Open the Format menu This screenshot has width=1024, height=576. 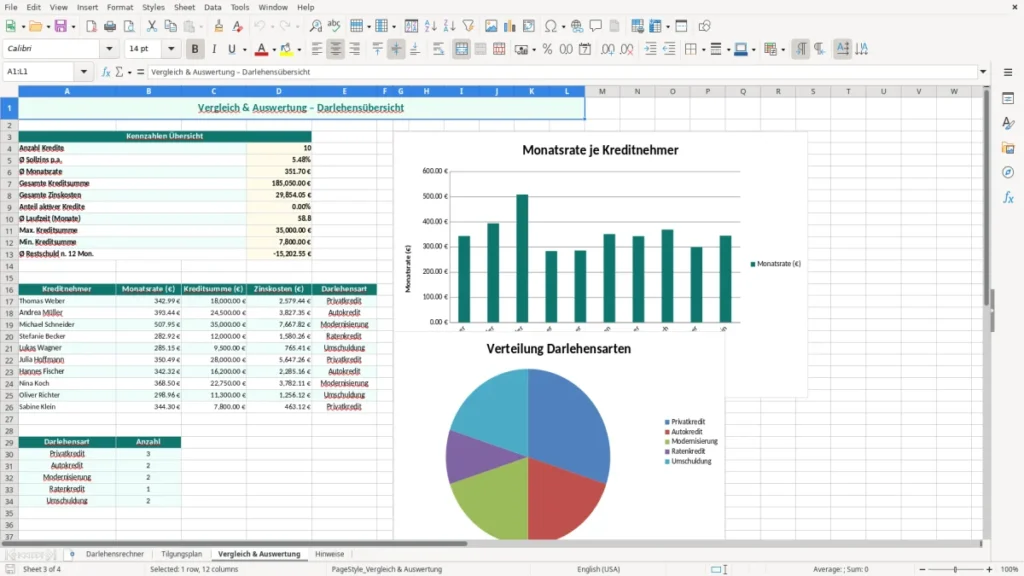pos(120,7)
